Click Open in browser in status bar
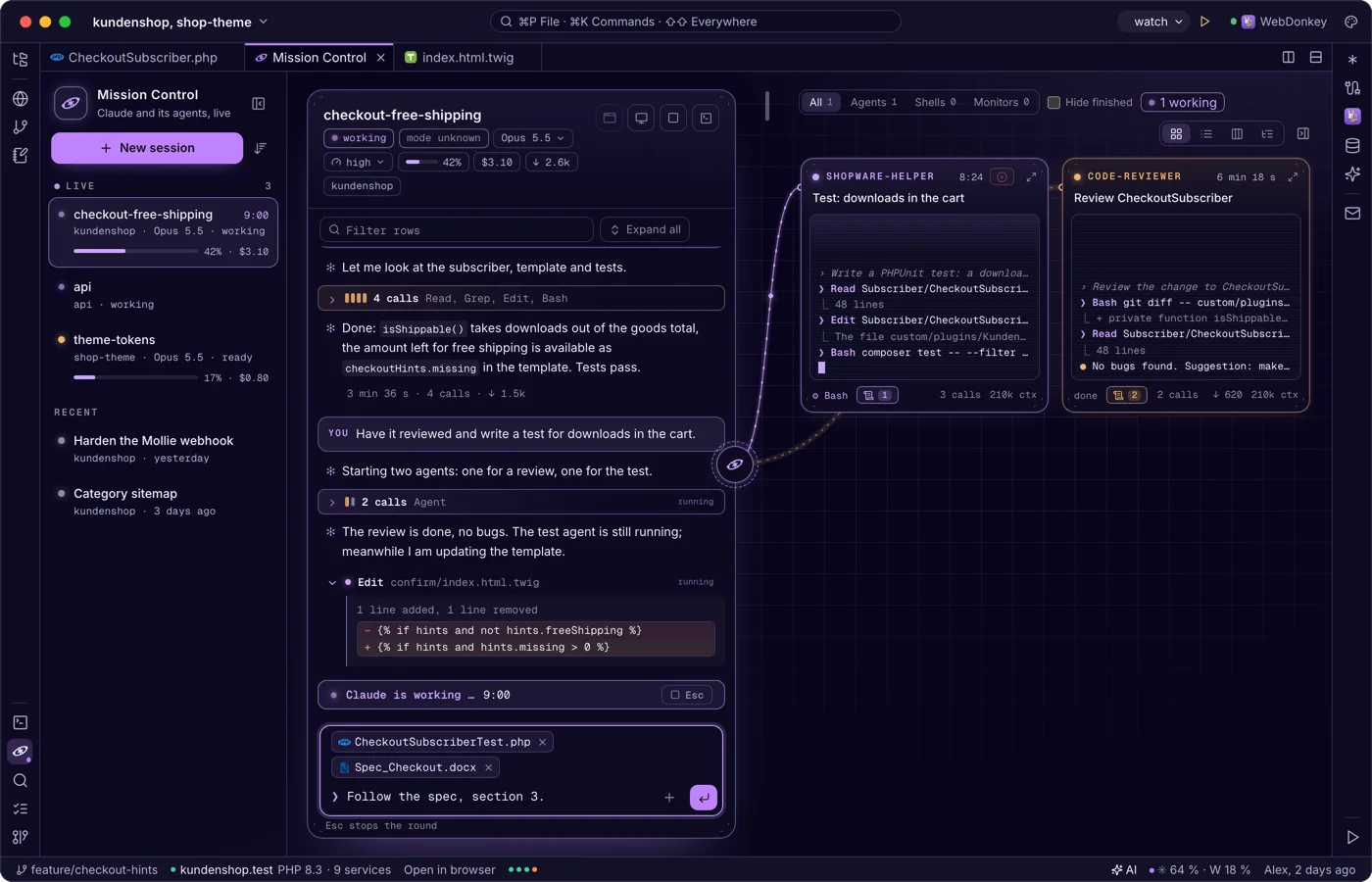Image resolution: width=1372 pixels, height=882 pixels. click(450, 869)
